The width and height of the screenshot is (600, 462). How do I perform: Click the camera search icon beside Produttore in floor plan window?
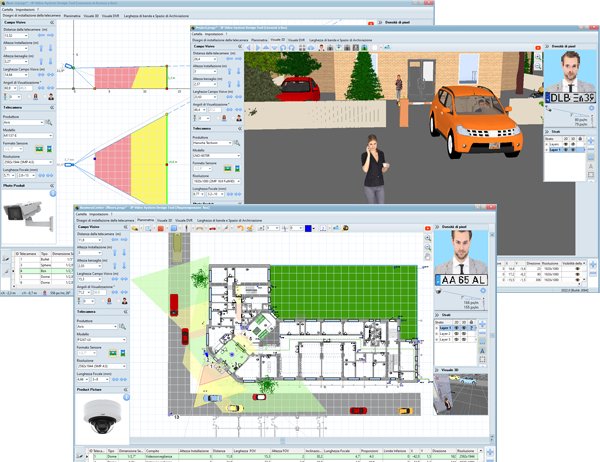[122, 327]
